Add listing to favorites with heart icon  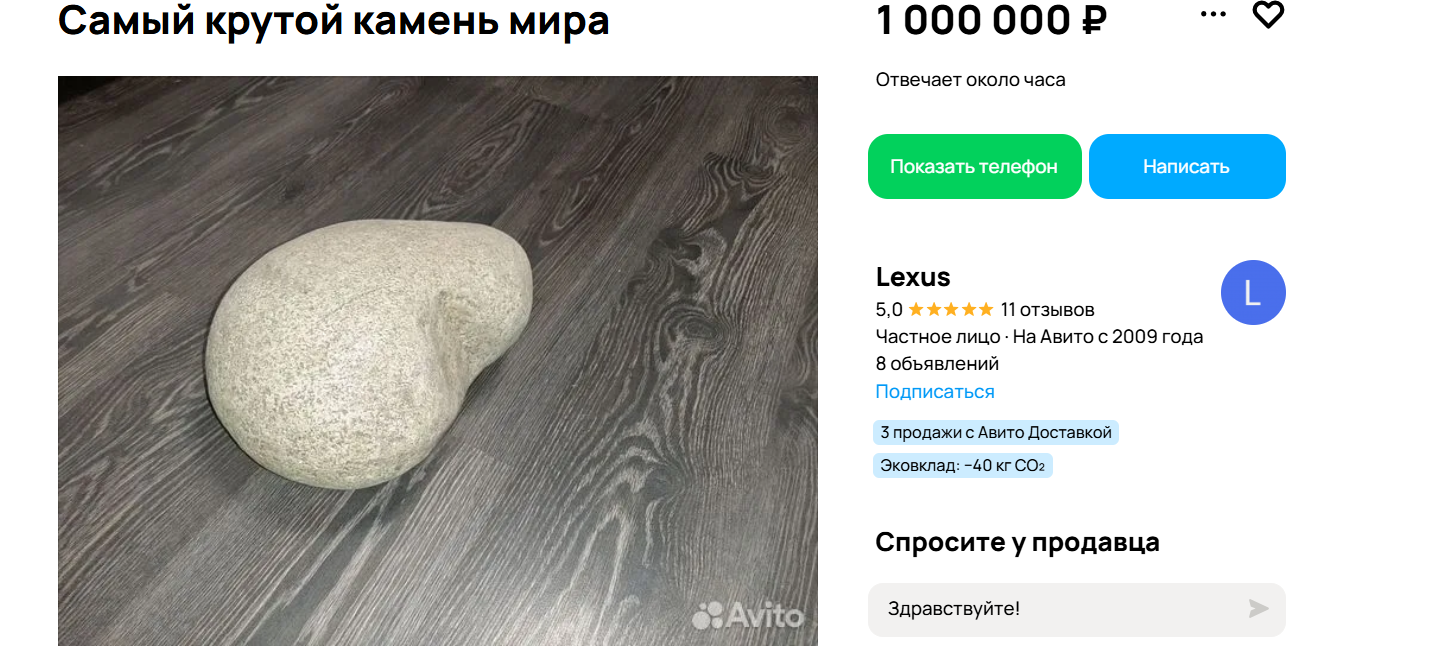pos(1268,14)
